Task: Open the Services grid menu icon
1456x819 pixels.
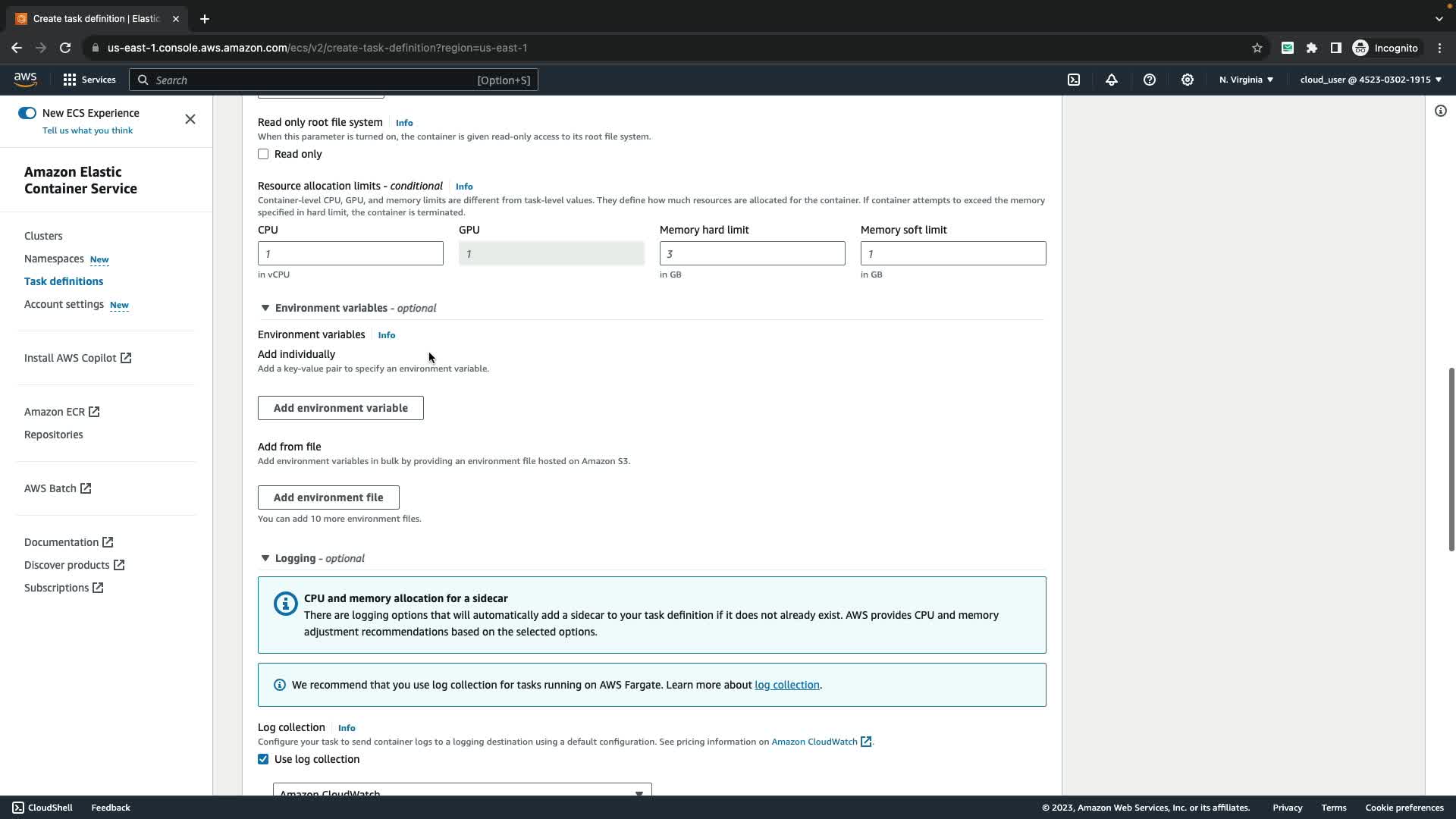Action: pos(70,80)
